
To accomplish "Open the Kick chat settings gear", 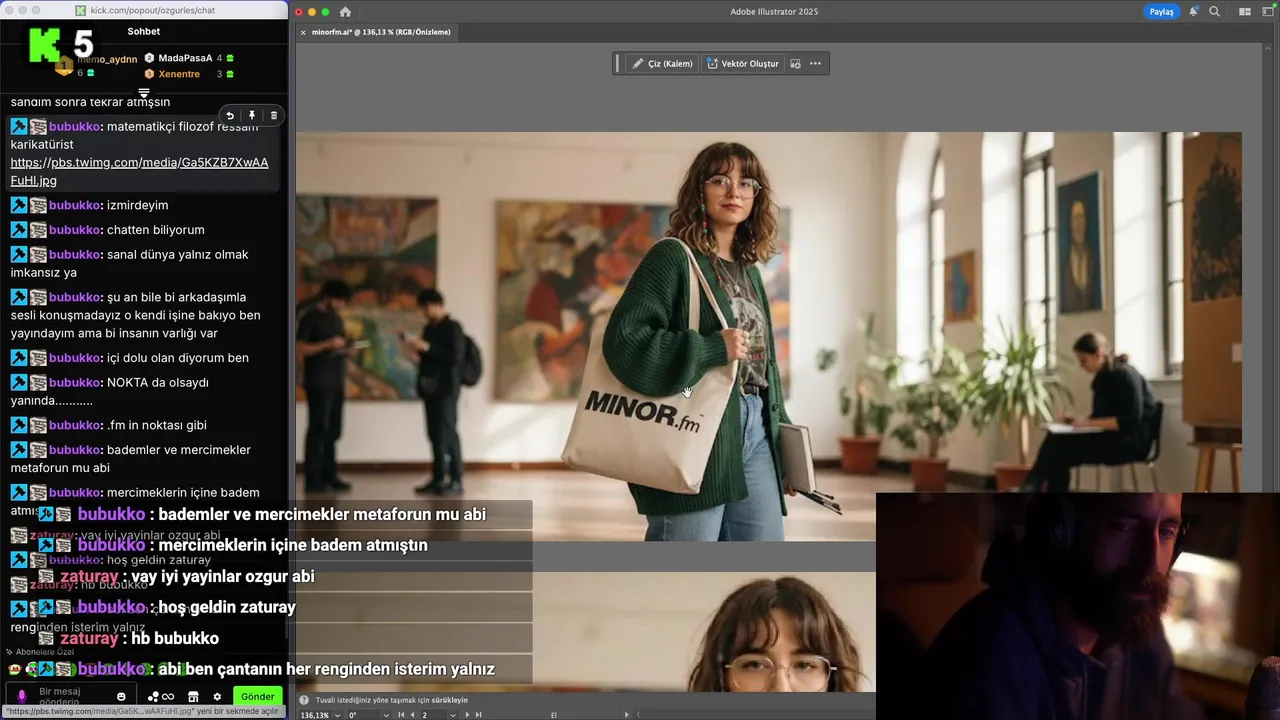I will tap(217, 697).
